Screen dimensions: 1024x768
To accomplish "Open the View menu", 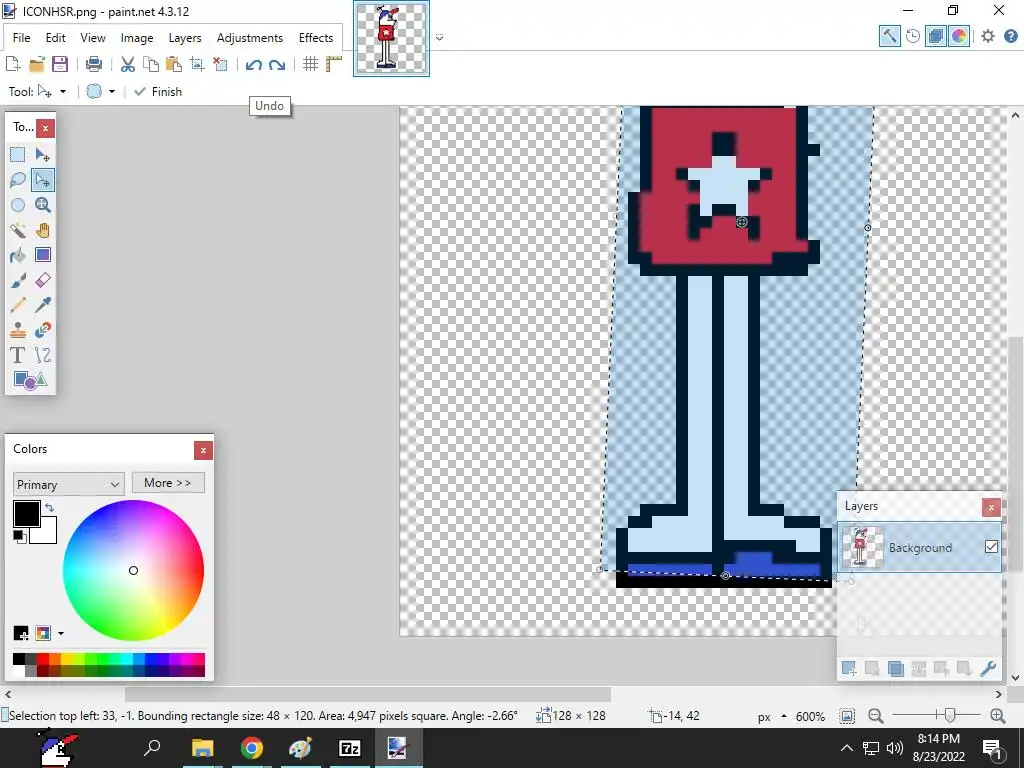I will pos(93,38).
